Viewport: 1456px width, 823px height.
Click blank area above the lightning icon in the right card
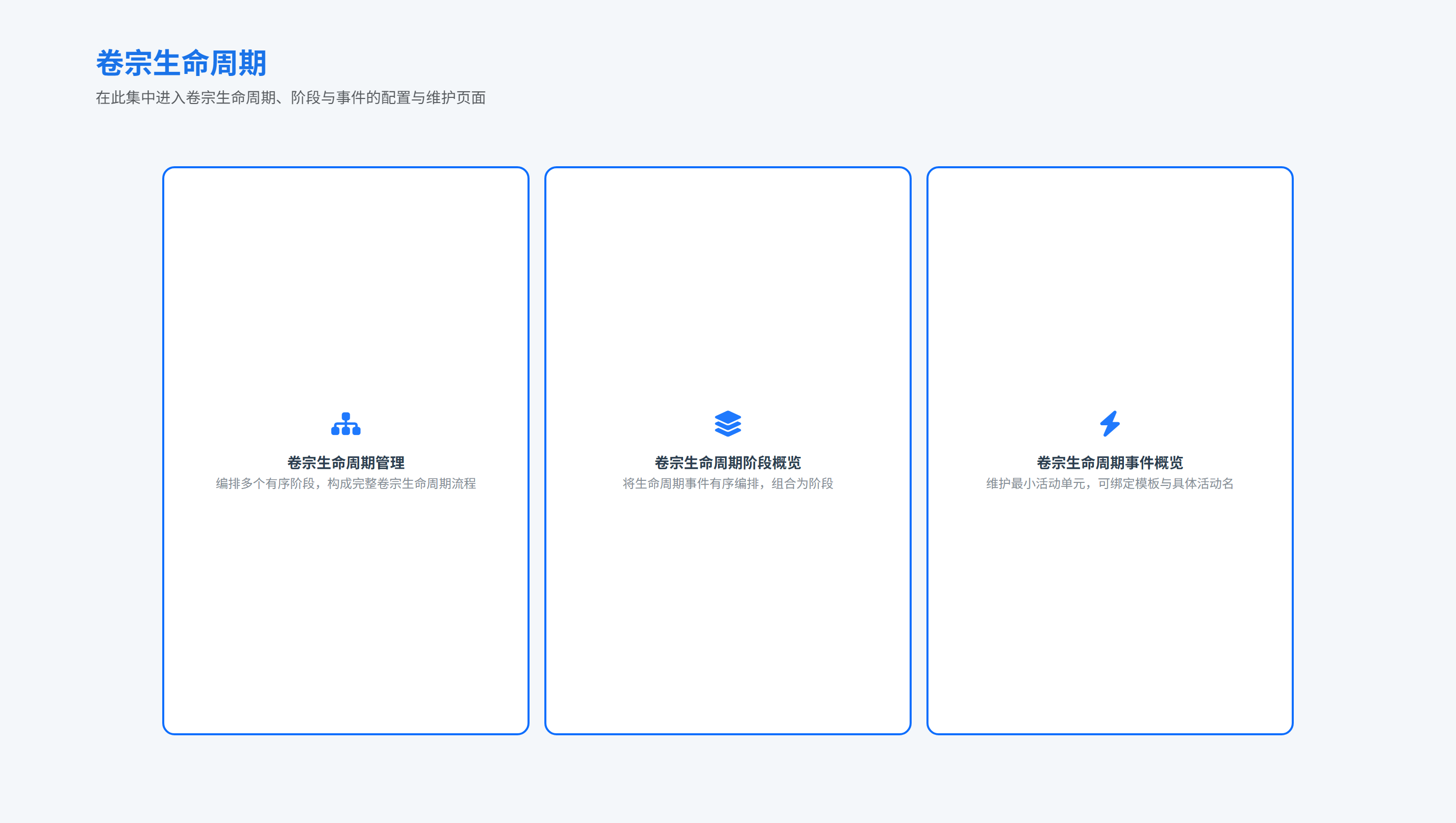1110,282
